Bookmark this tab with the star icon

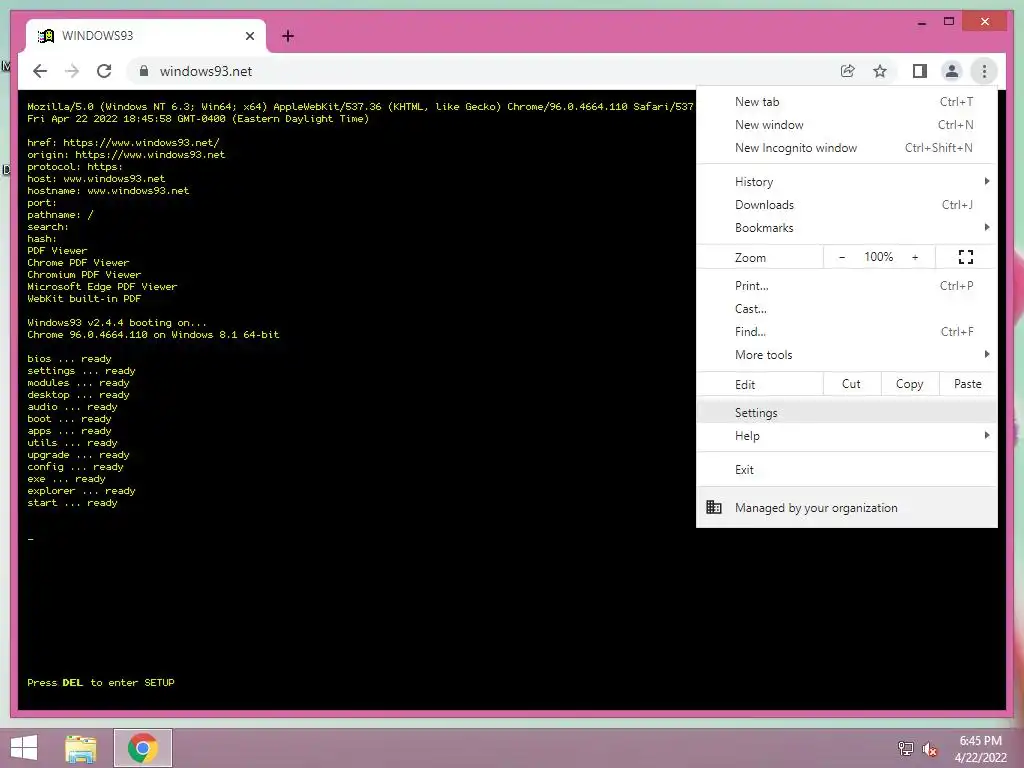[x=880, y=71]
